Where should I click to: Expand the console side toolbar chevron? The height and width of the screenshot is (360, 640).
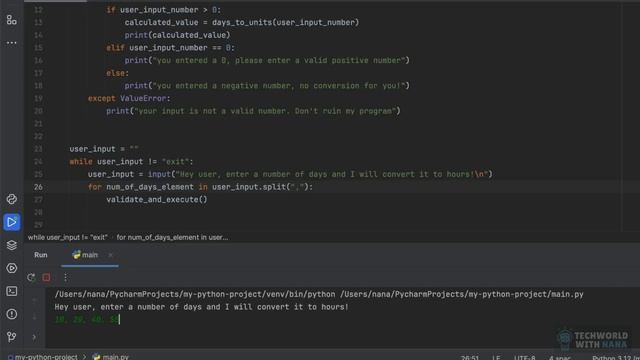point(34,337)
